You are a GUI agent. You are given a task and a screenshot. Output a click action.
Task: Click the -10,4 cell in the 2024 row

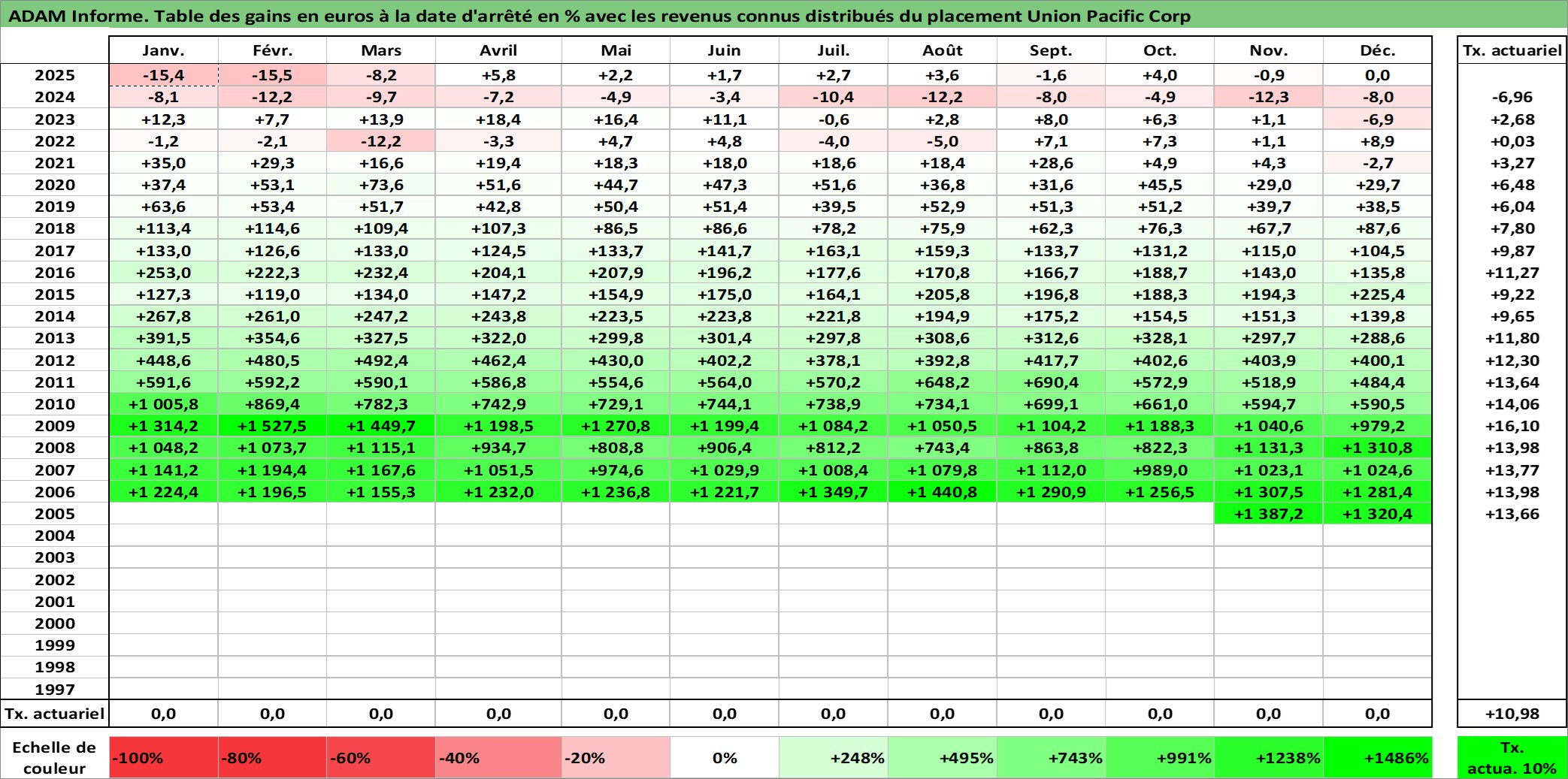pyautogui.click(x=833, y=97)
